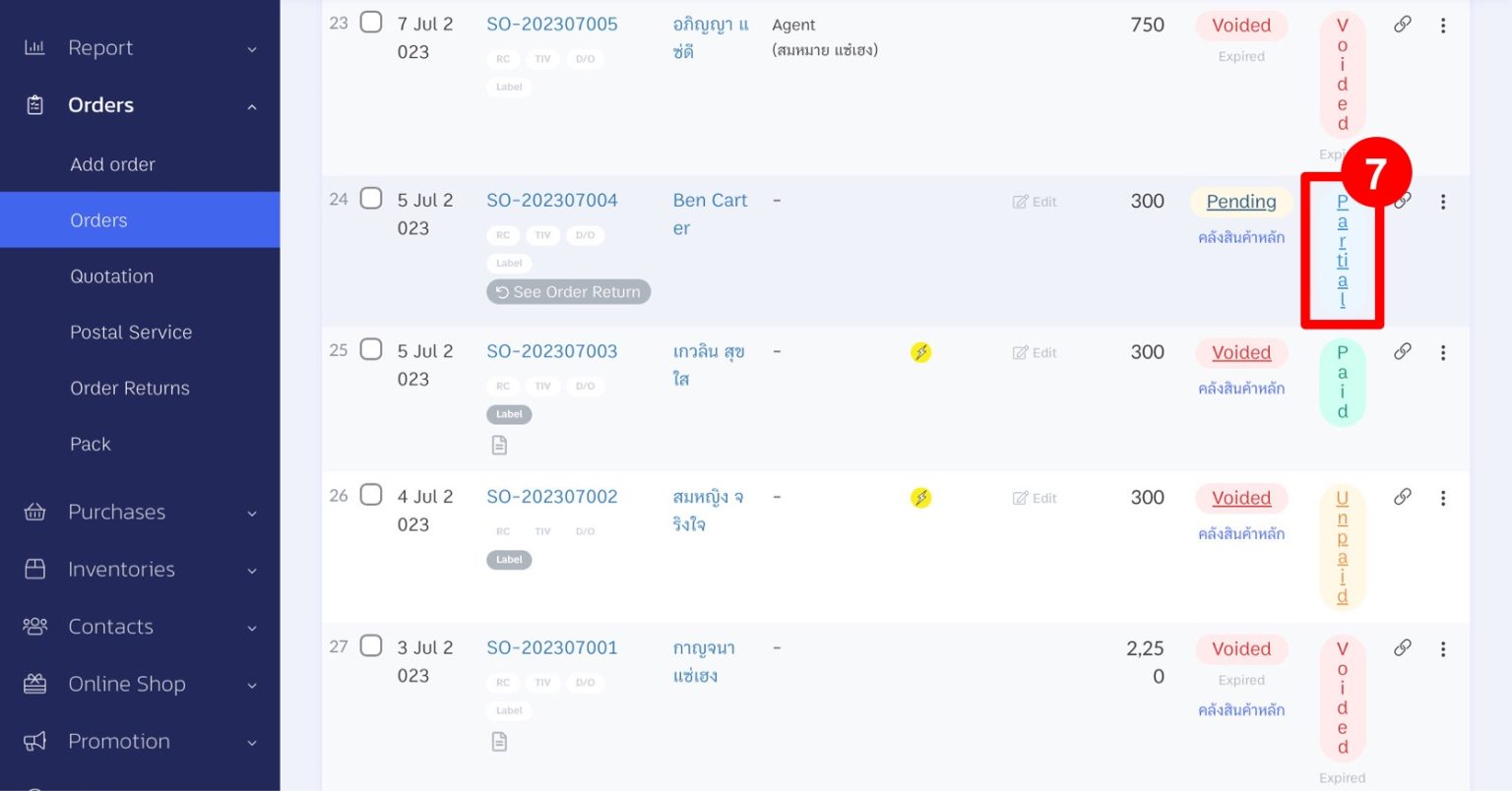1512x791 pixels.
Task: Click the Inventories box icon in sidebar
Action: point(35,569)
